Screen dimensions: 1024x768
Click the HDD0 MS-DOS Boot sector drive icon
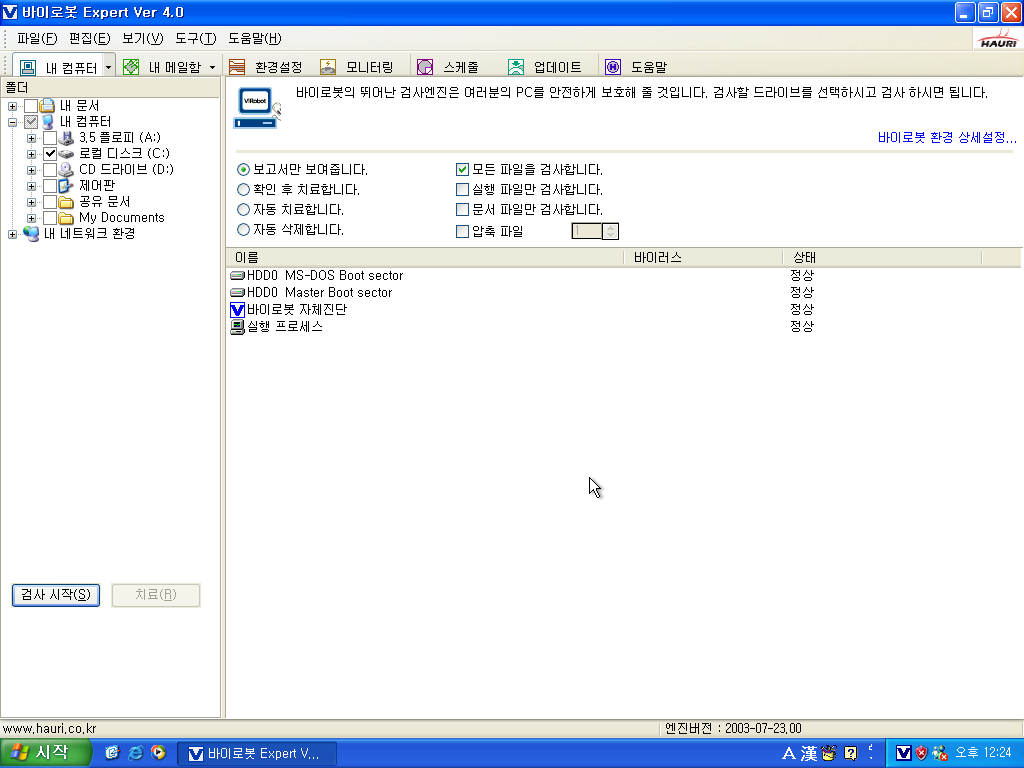(238, 276)
